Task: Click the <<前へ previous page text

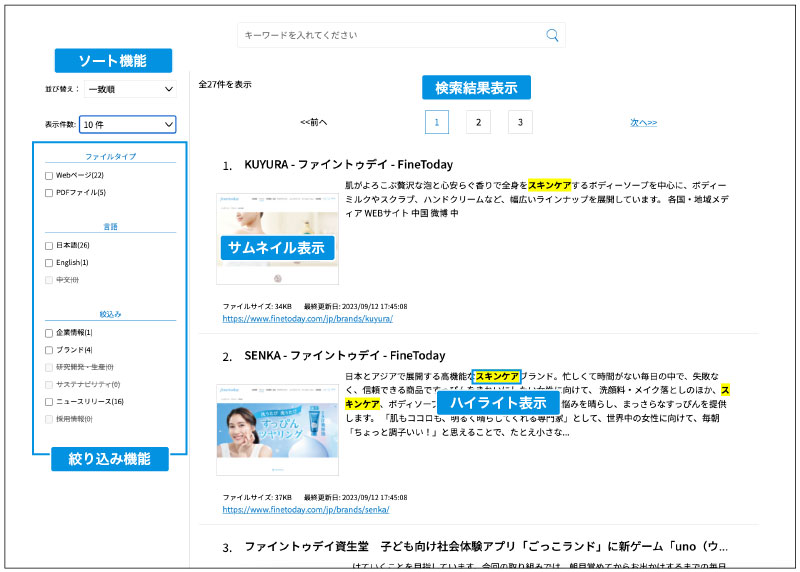Action: pyautogui.click(x=314, y=122)
